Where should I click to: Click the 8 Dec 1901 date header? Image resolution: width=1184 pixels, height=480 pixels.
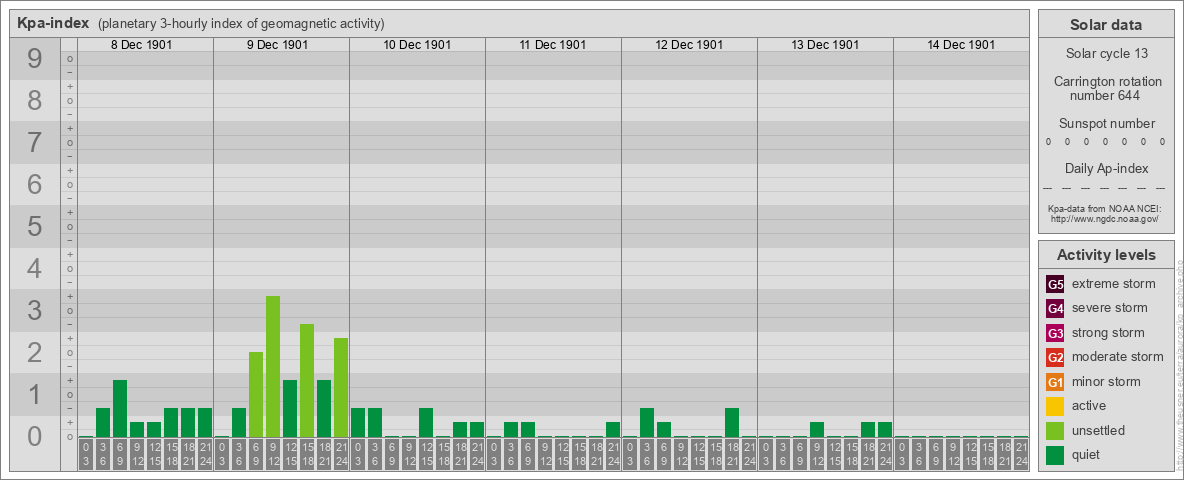pos(141,45)
